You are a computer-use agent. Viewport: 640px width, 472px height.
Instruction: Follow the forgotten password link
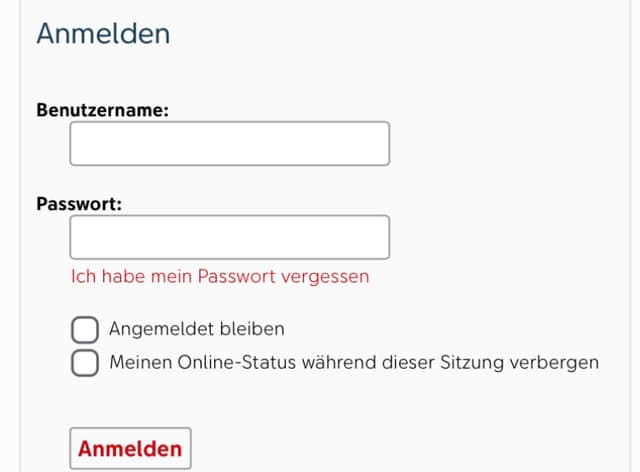tap(220, 276)
